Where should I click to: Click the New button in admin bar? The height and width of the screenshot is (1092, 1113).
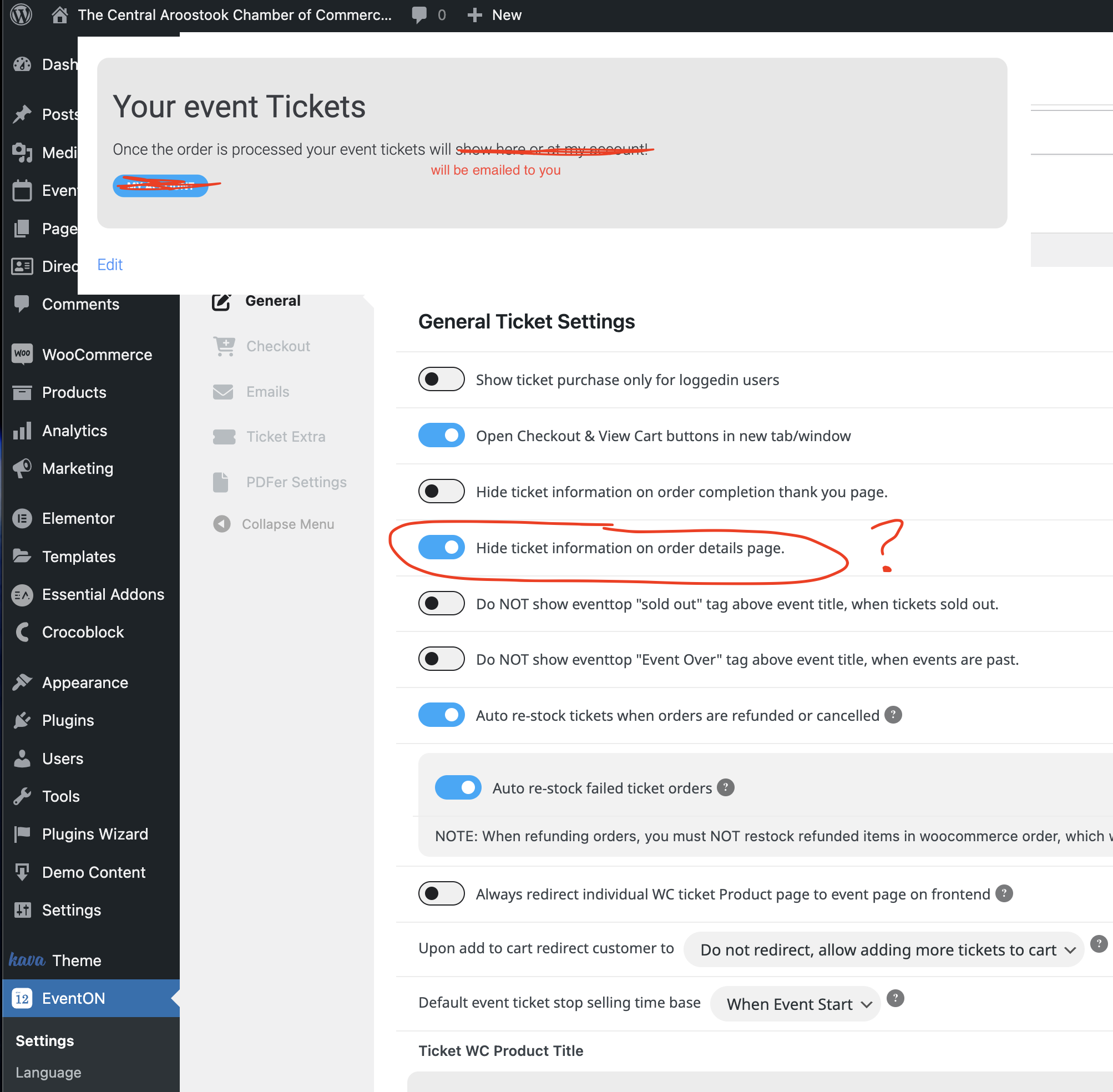tap(494, 15)
